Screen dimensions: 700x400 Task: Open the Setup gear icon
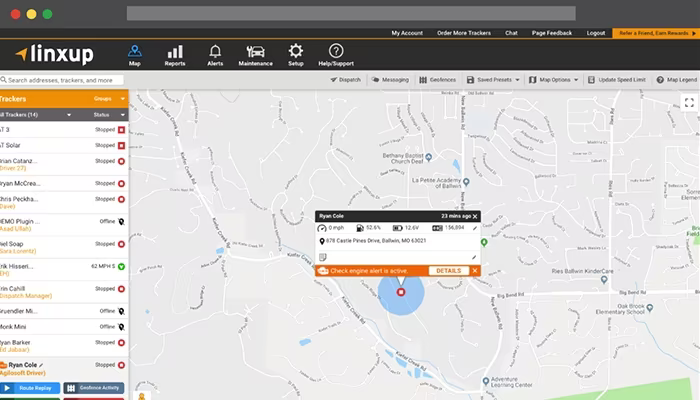pyautogui.click(x=296, y=55)
